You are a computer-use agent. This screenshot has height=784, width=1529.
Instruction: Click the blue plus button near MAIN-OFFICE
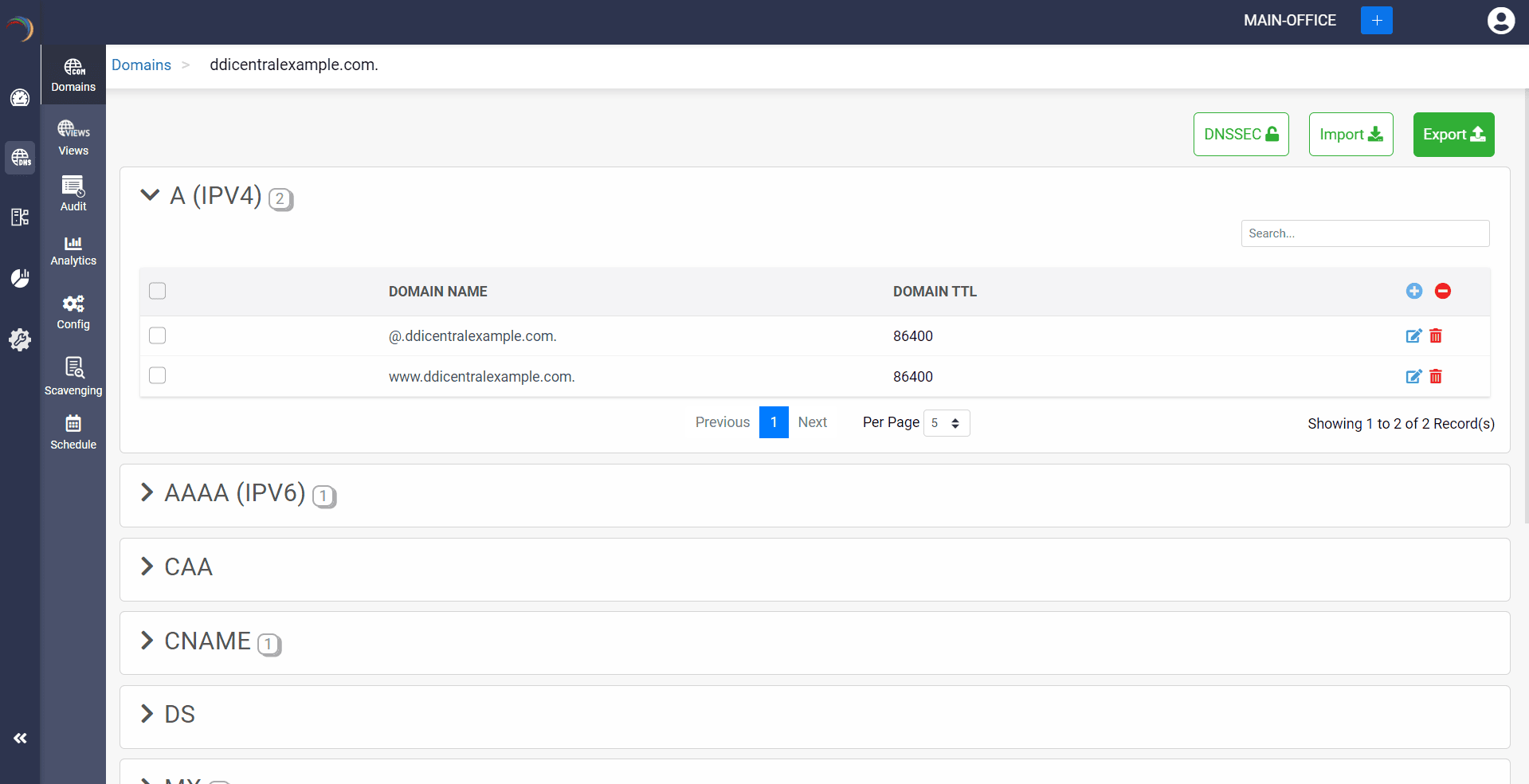(1376, 21)
